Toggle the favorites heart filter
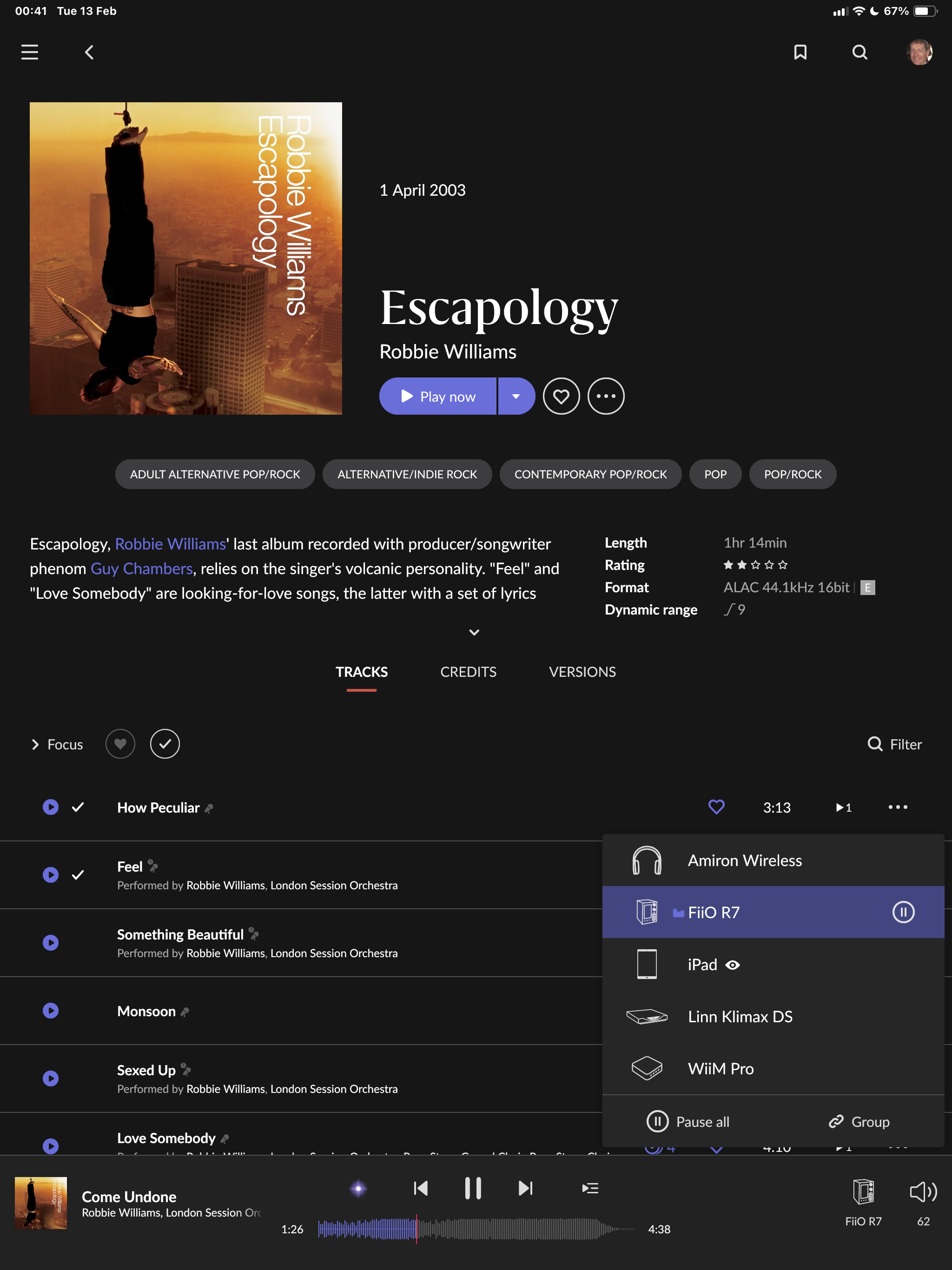 tap(120, 744)
